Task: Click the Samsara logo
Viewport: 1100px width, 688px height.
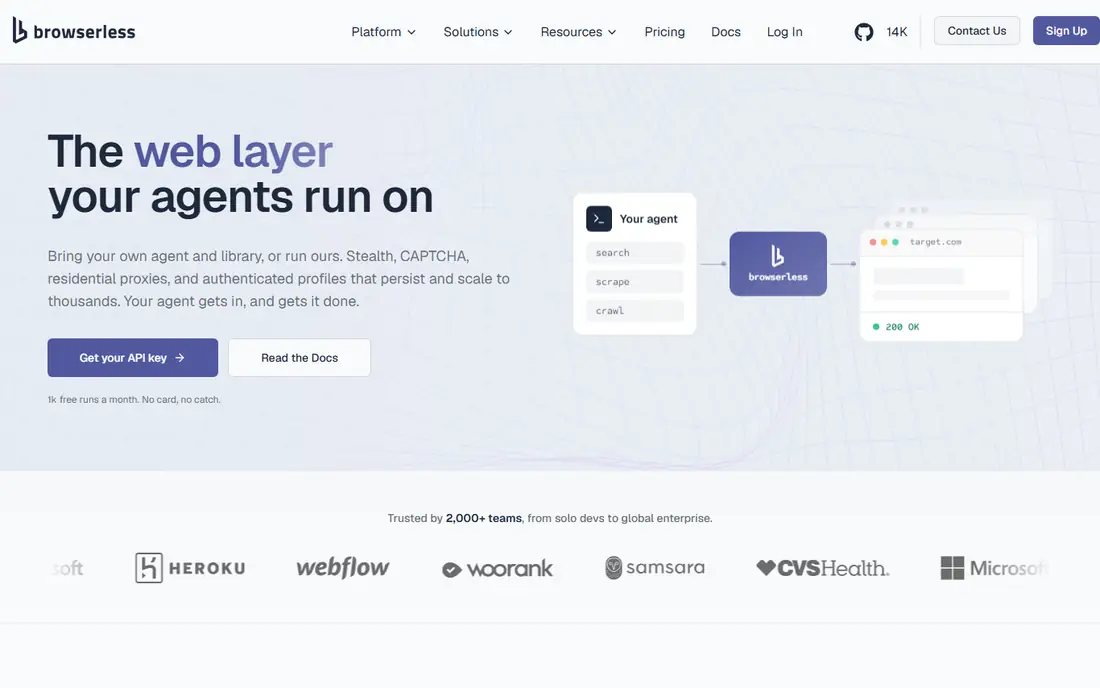Action: [x=655, y=567]
